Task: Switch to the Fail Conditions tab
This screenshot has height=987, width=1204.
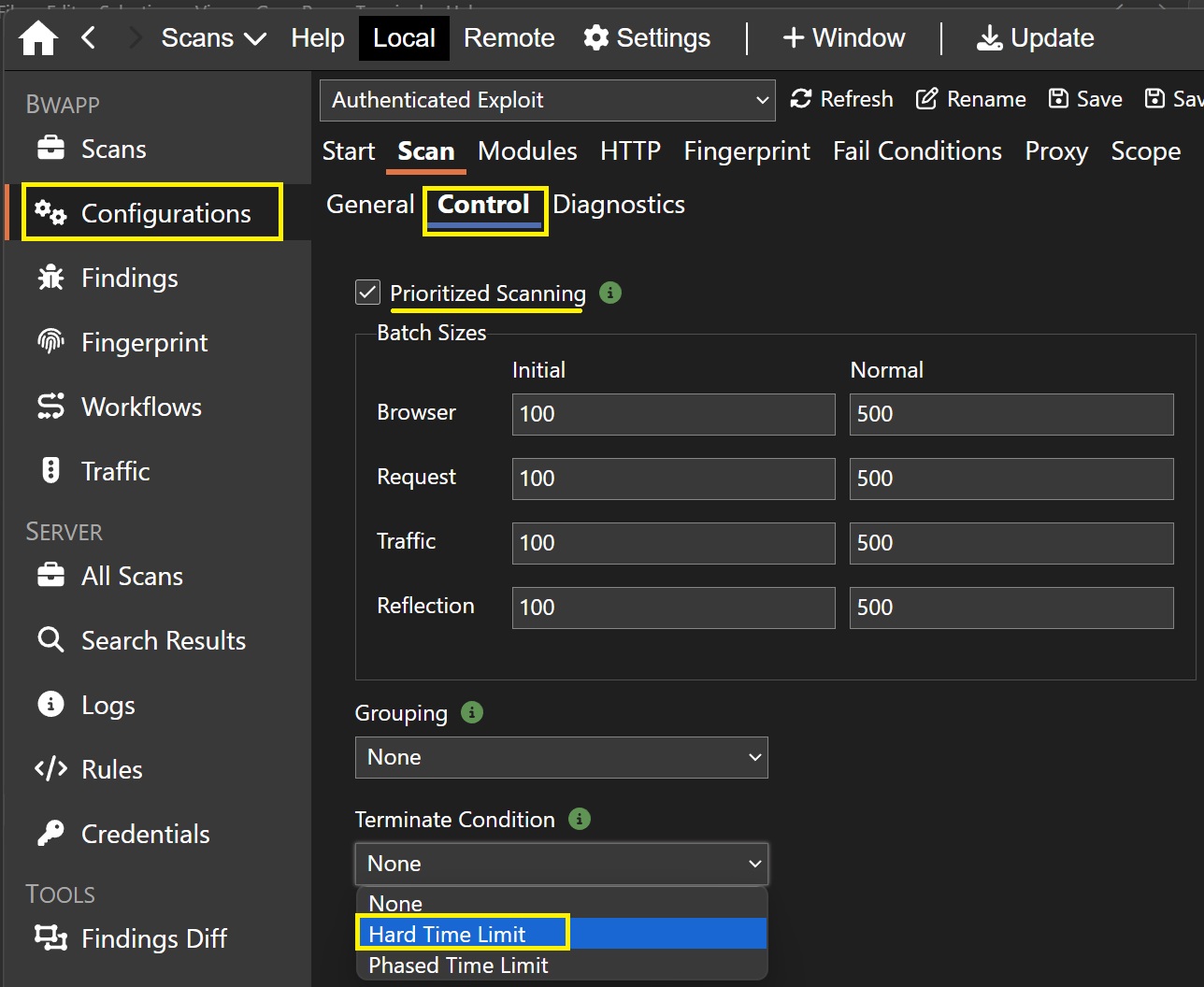Action: click(916, 151)
